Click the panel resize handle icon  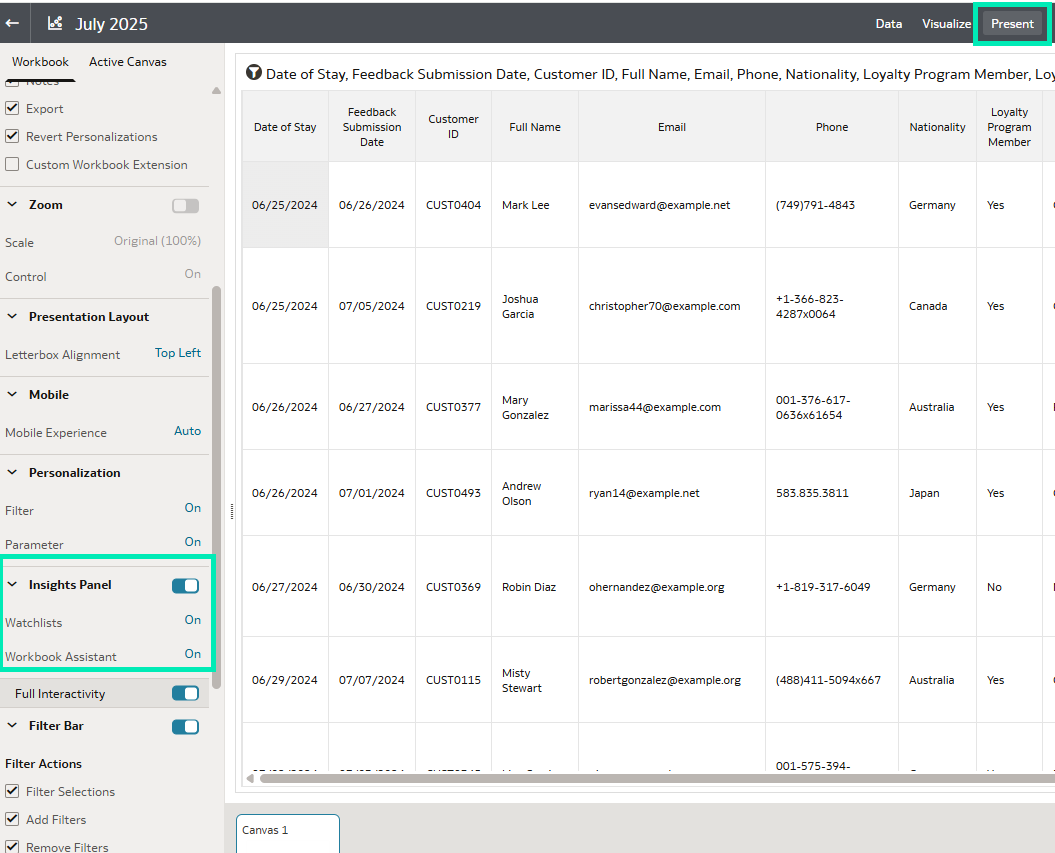tap(232, 511)
